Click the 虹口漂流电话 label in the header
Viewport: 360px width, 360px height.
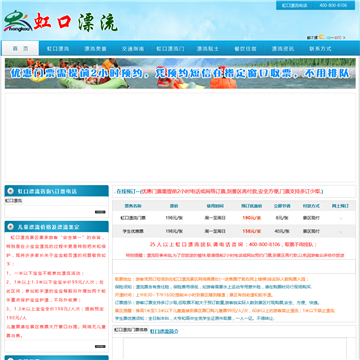pyautogui.click(x=294, y=5)
